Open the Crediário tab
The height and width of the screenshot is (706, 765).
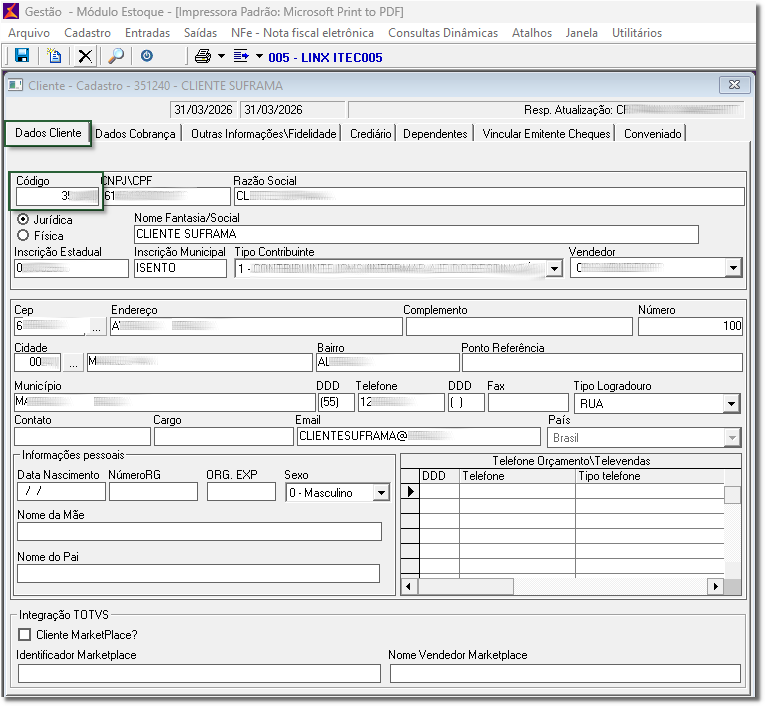tap(370, 133)
